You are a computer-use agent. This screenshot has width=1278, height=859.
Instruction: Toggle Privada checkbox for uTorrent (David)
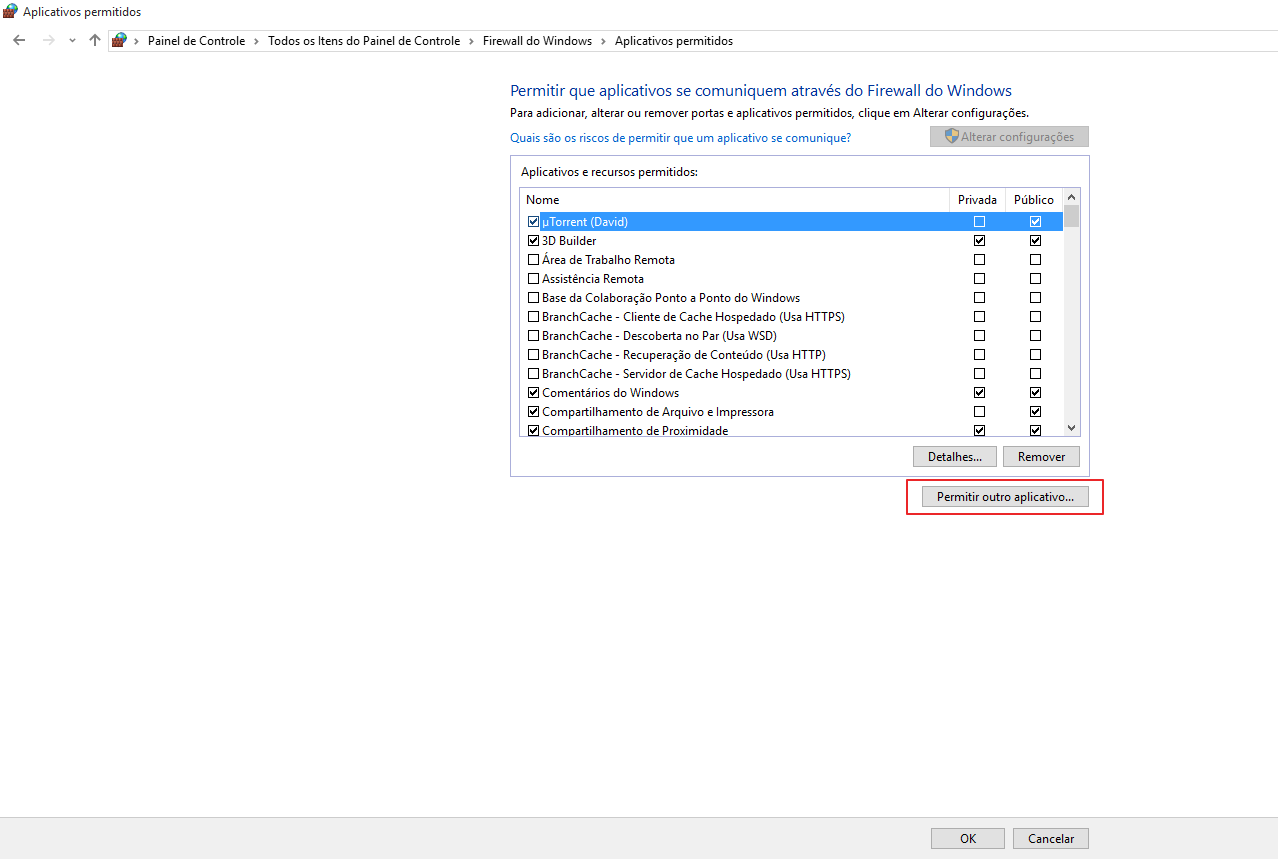pyautogui.click(x=979, y=222)
